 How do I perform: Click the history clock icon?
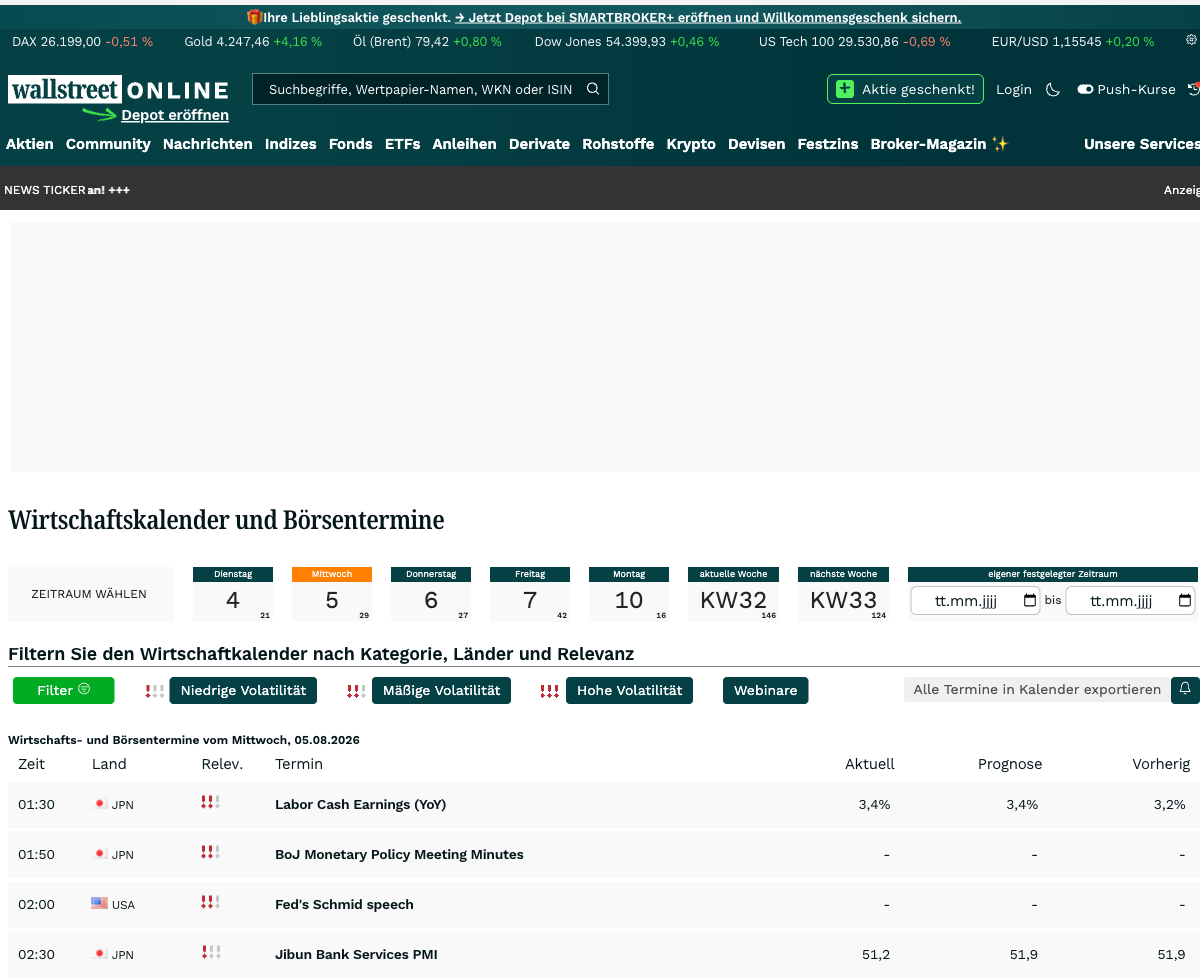pyautogui.click(x=1193, y=89)
